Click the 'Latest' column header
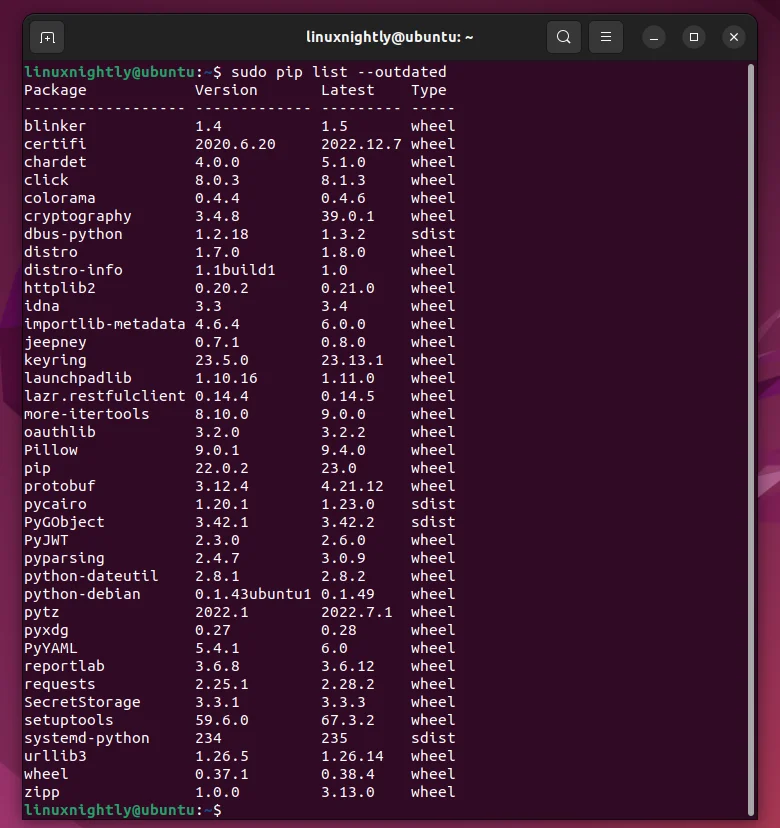Screen dimensions: 780x828 pos(347,90)
